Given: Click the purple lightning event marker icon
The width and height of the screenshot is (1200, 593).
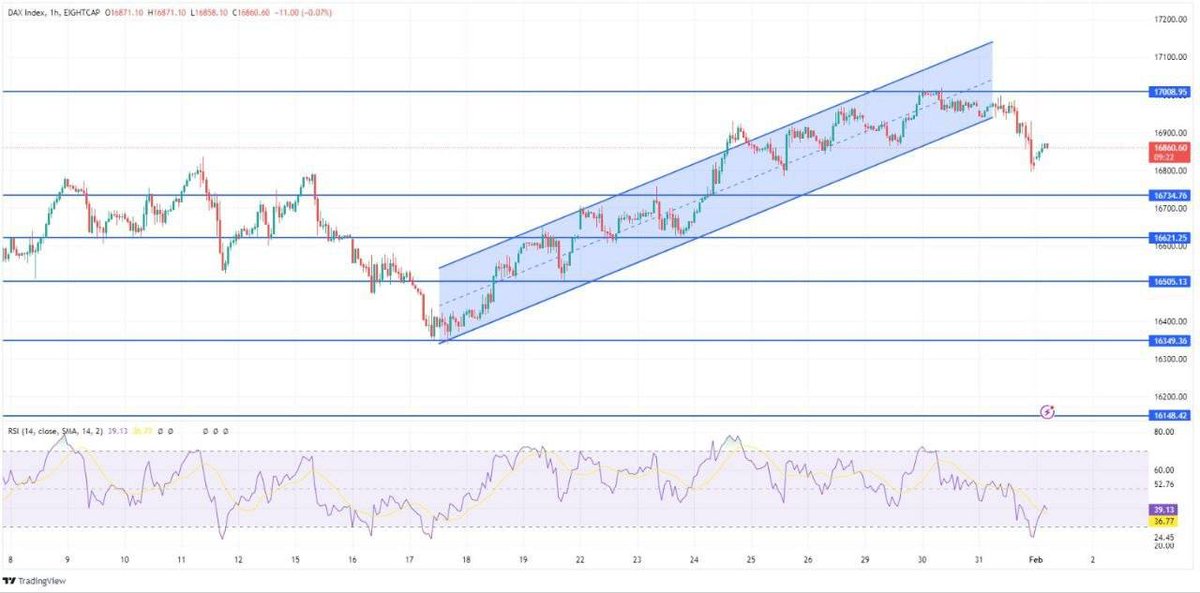Looking at the screenshot, I should coord(1047,411).
